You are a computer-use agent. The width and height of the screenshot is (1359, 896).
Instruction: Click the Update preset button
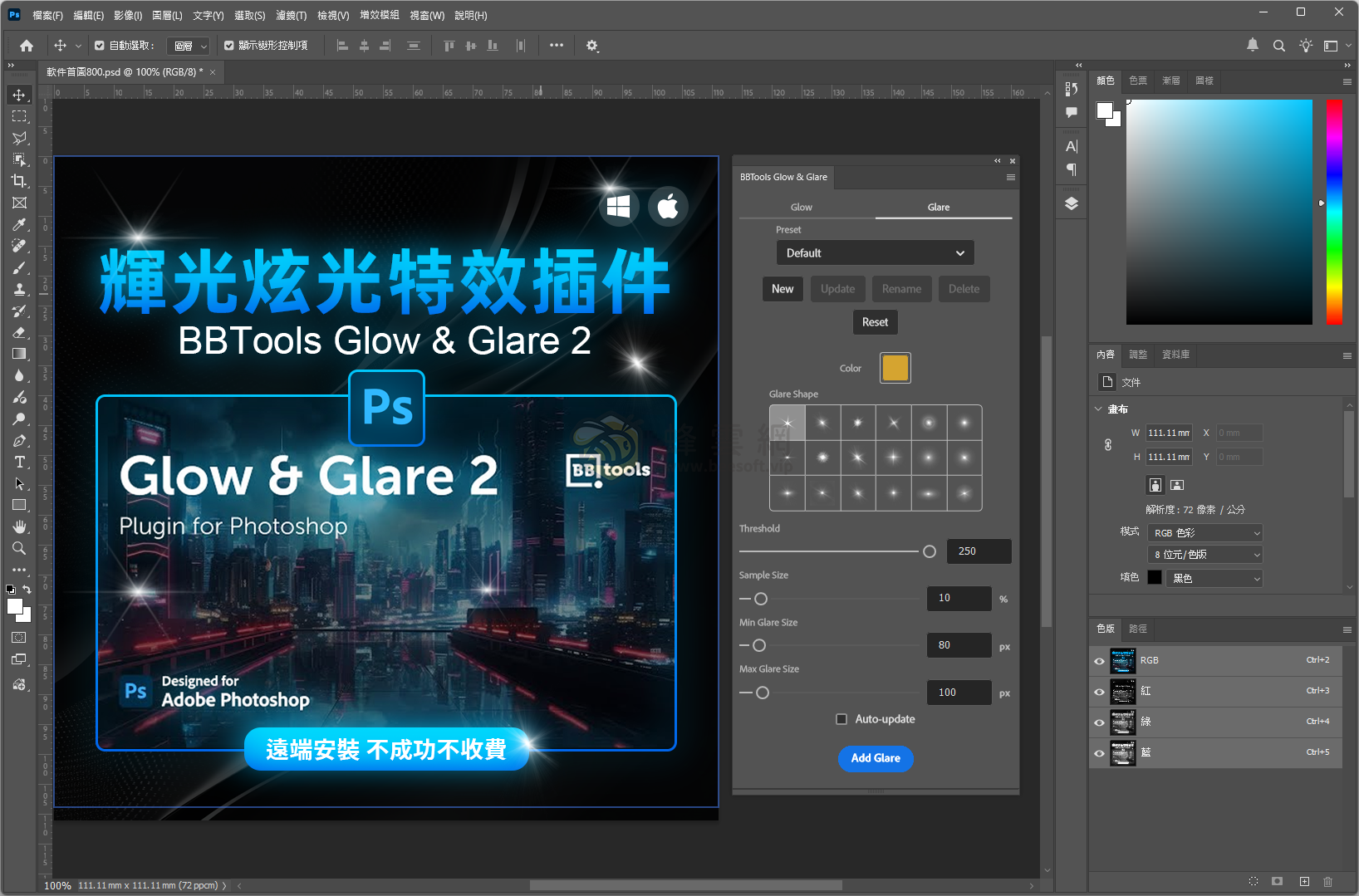point(837,289)
